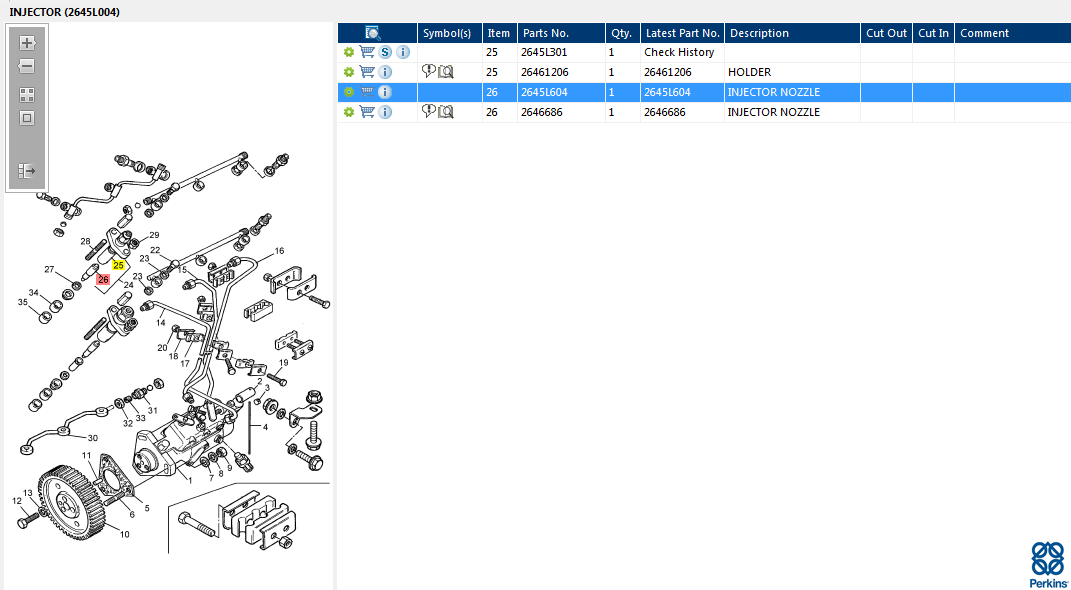Click callout number 30 on the diagram
The height and width of the screenshot is (590, 1071).
pos(92,438)
